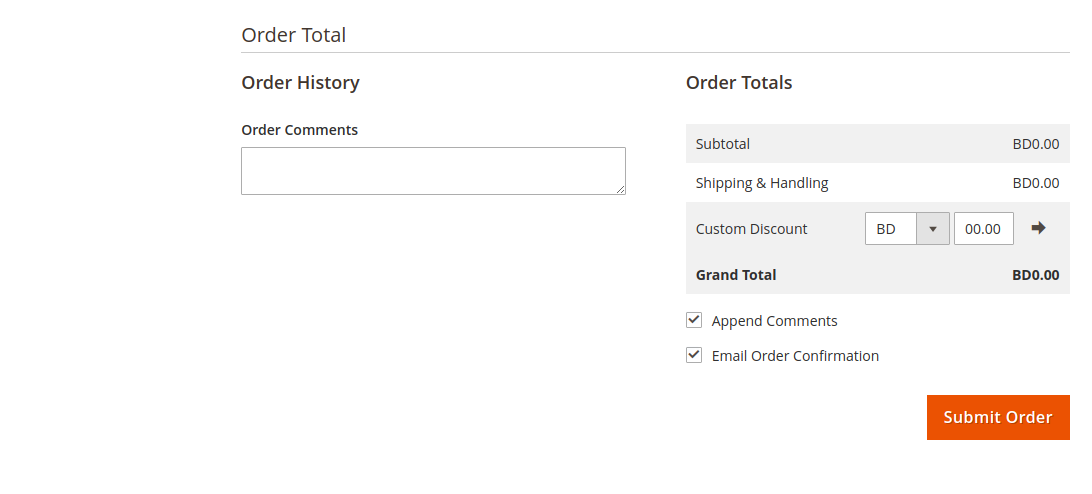Click the Order Total section heading
The height and width of the screenshot is (494, 1092).
click(x=294, y=35)
